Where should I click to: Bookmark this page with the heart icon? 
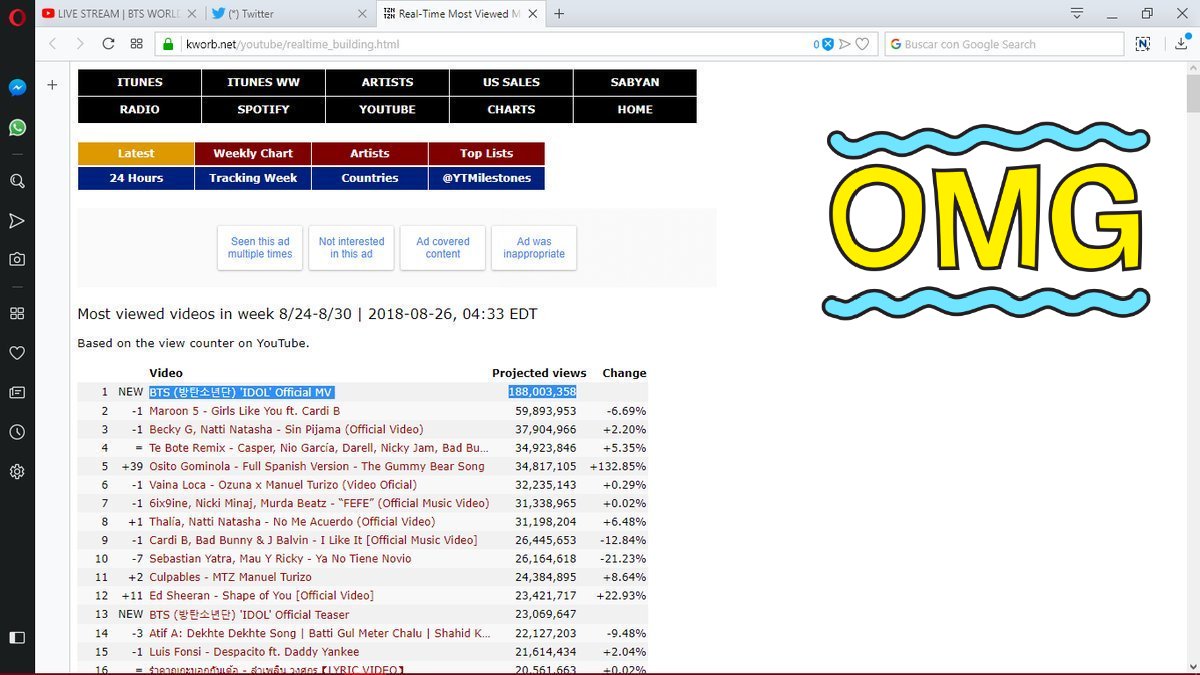(x=862, y=44)
